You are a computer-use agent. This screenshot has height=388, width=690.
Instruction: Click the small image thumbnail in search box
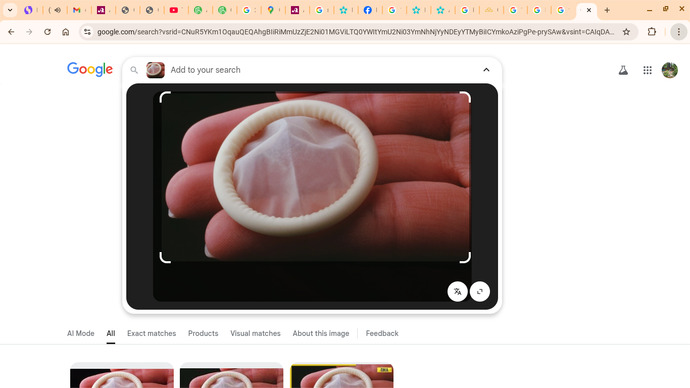point(155,70)
